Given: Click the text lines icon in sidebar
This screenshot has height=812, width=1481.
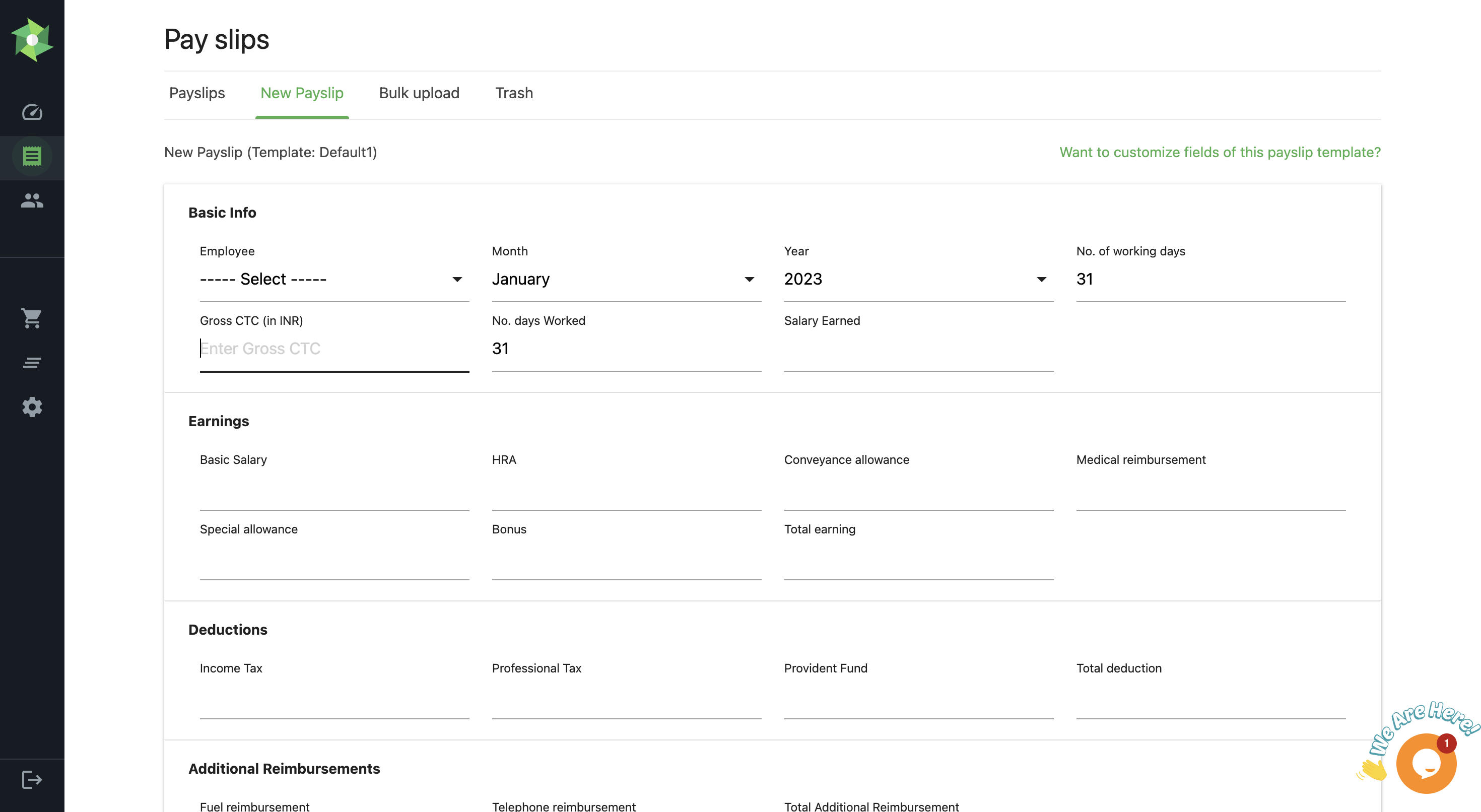Looking at the screenshot, I should click(x=32, y=362).
